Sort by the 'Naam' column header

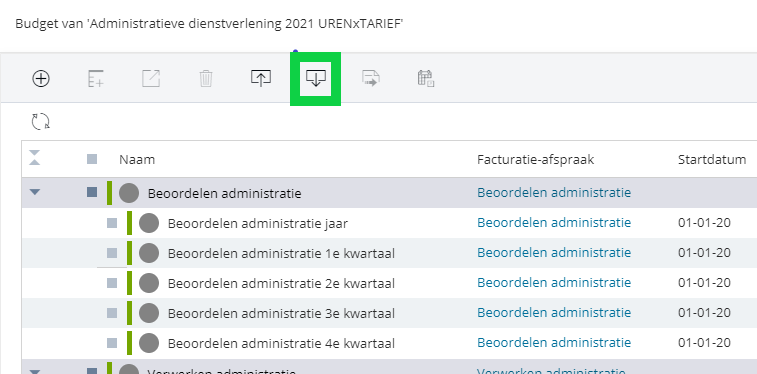[137, 159]
